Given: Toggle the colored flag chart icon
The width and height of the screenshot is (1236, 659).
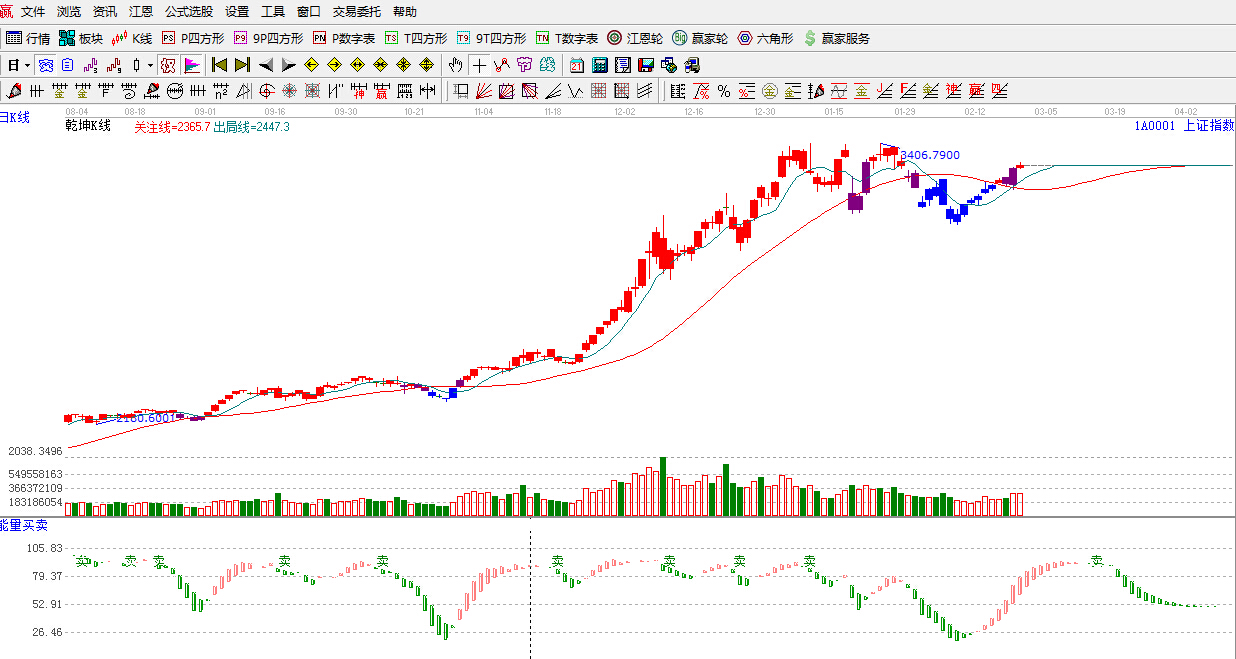Looking at the screenshot, I should (x=192, y=65).
